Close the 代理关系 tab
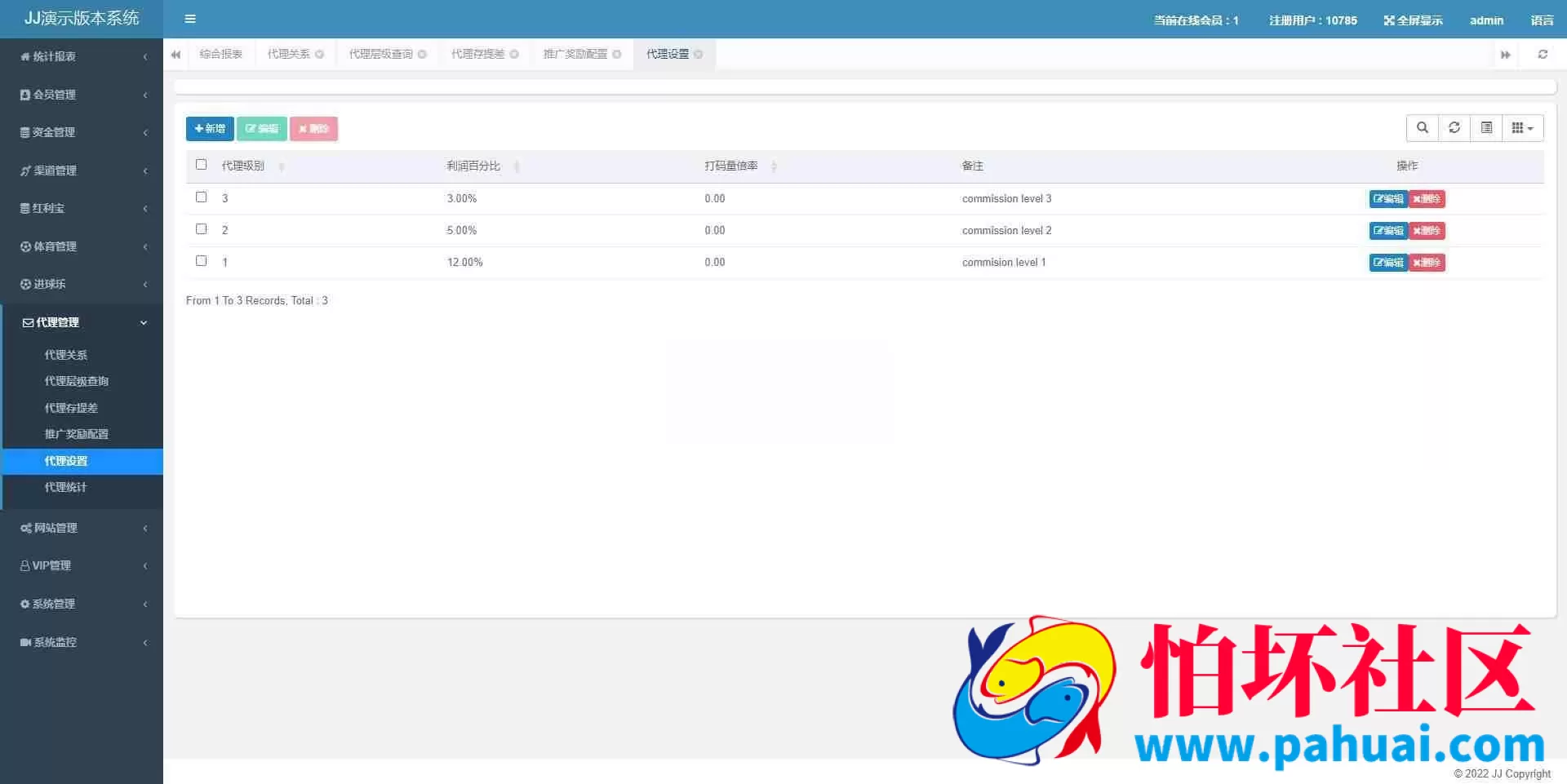 [320, 55]
